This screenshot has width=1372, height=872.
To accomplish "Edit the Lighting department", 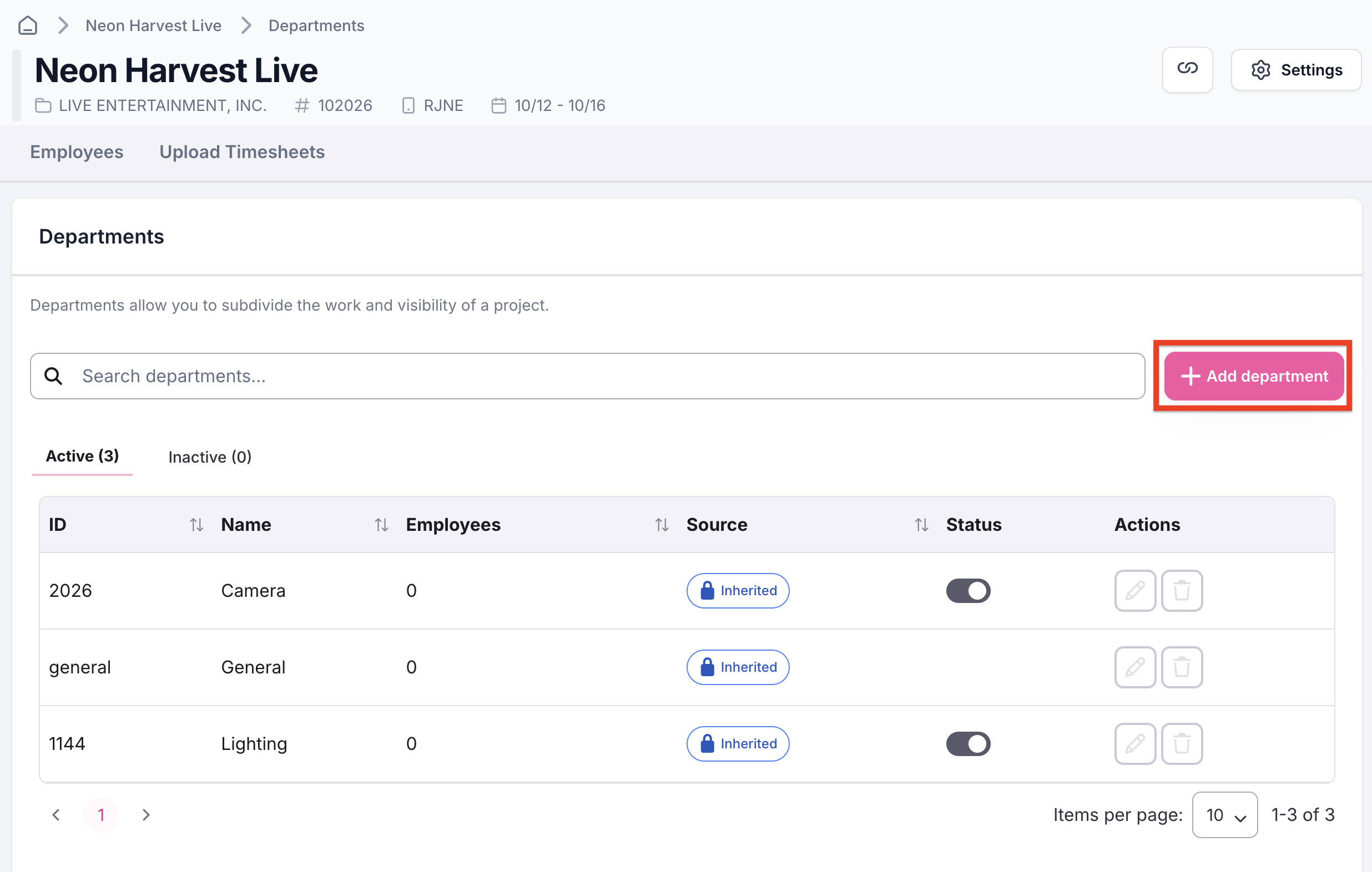I will [1135, 744].
